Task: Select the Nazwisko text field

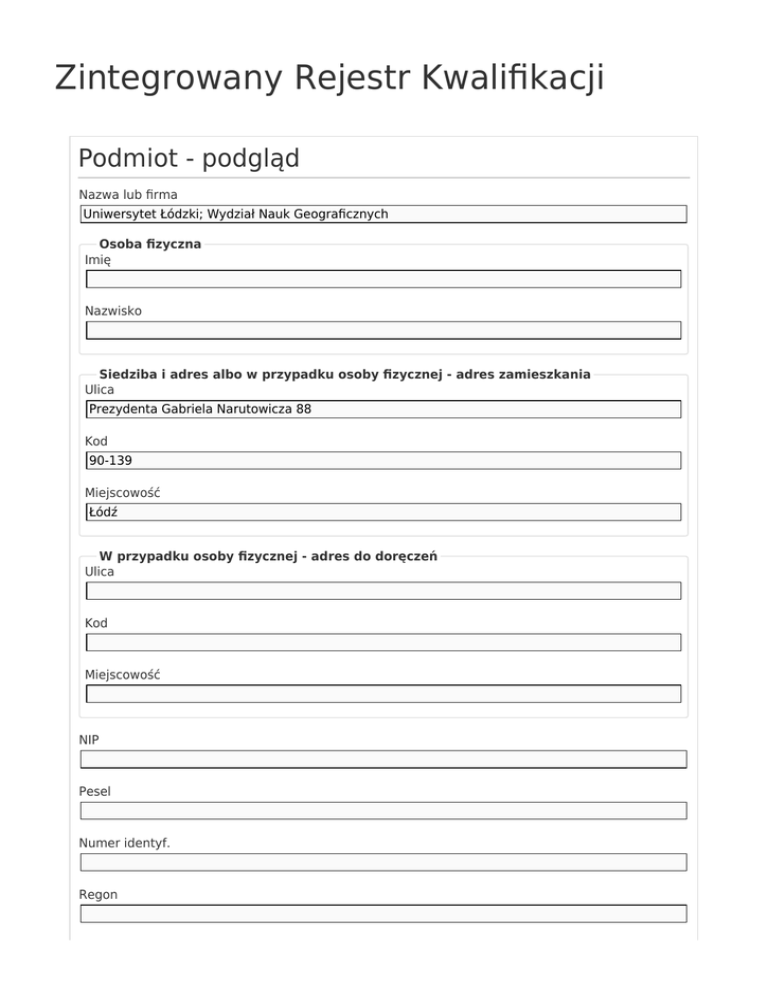Action: [383, 330]
